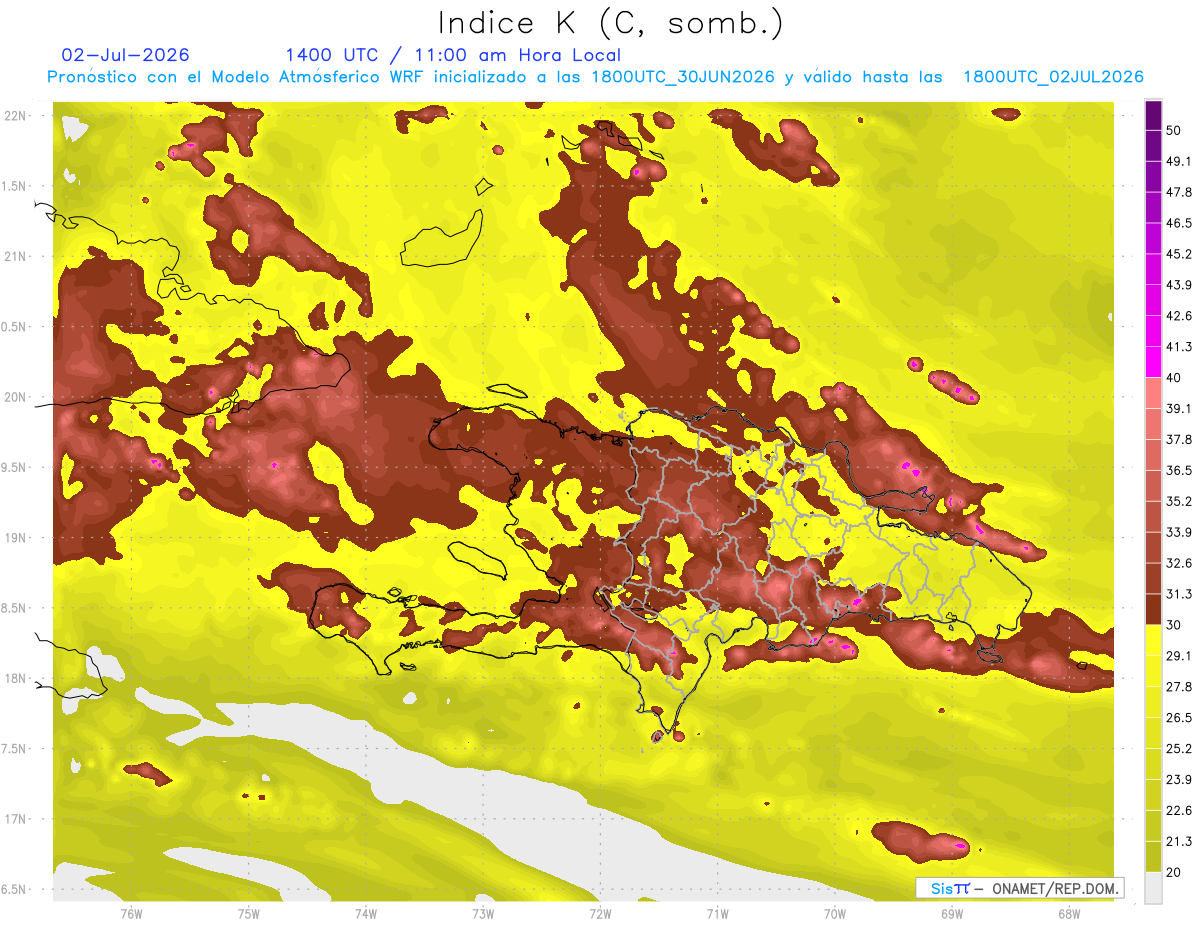
Task: Click the "22N" latitude label
Action: pyautogui.click(x=15, y=115)
